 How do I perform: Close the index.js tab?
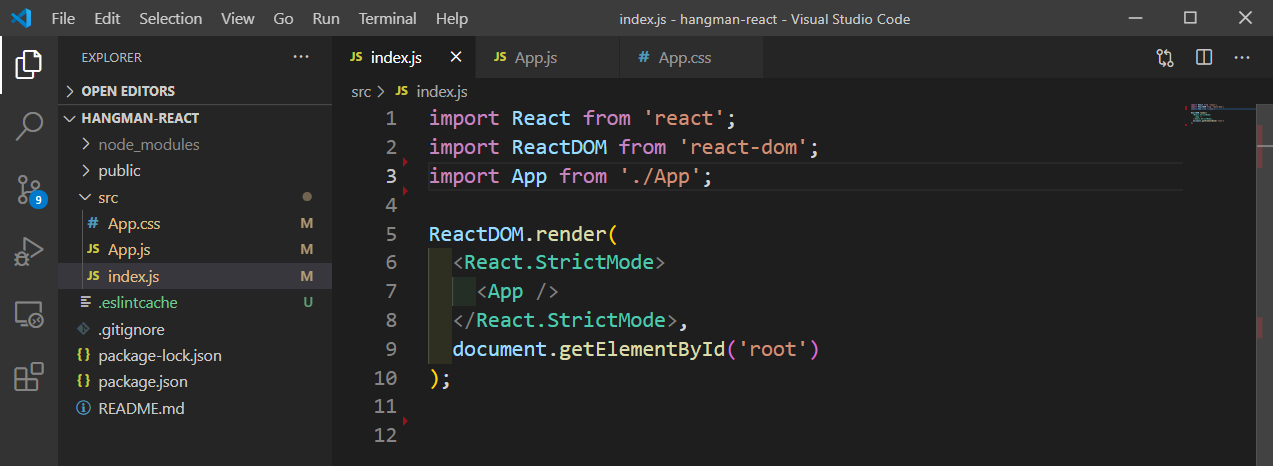pos(456,58)
